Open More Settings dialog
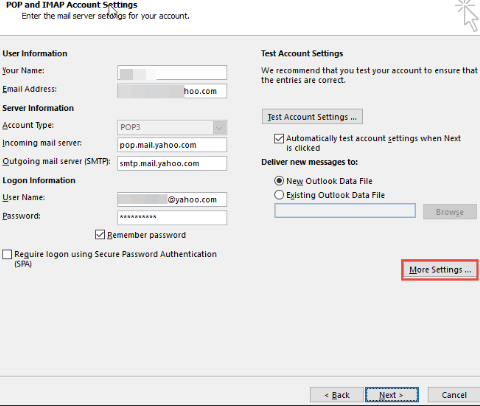Screen dimensions: 480x406 click(440, 270)
